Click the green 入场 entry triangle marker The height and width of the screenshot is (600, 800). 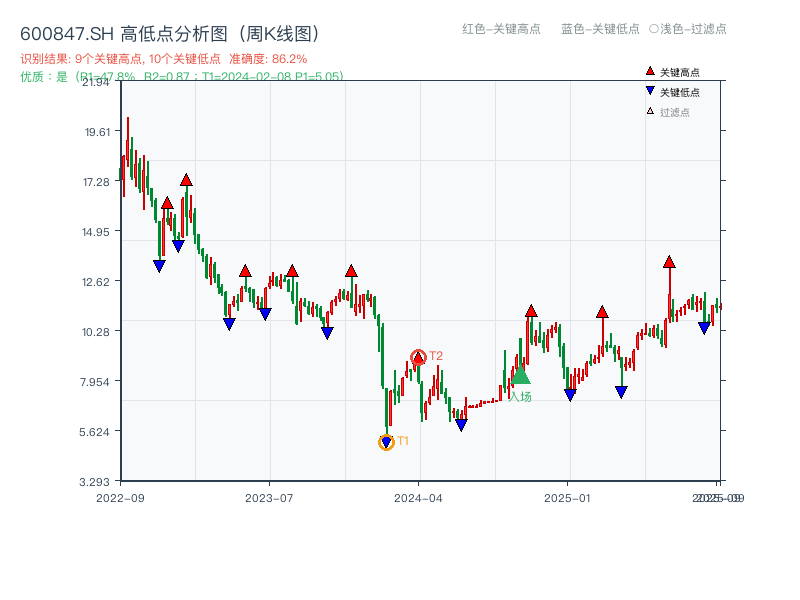point(521,375)
